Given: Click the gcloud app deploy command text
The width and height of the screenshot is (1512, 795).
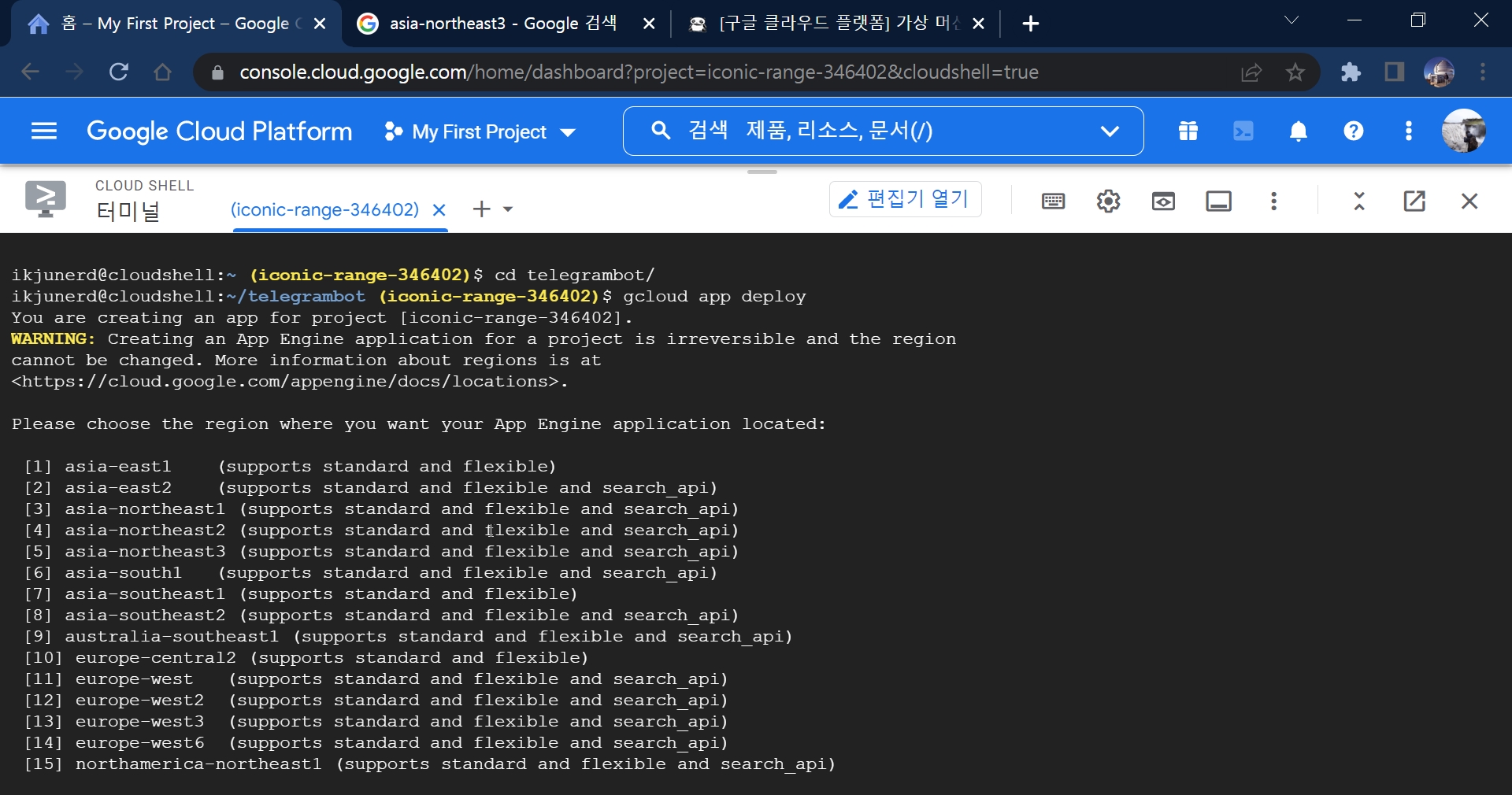Looking at the screenshot, I should coord(714,297).
